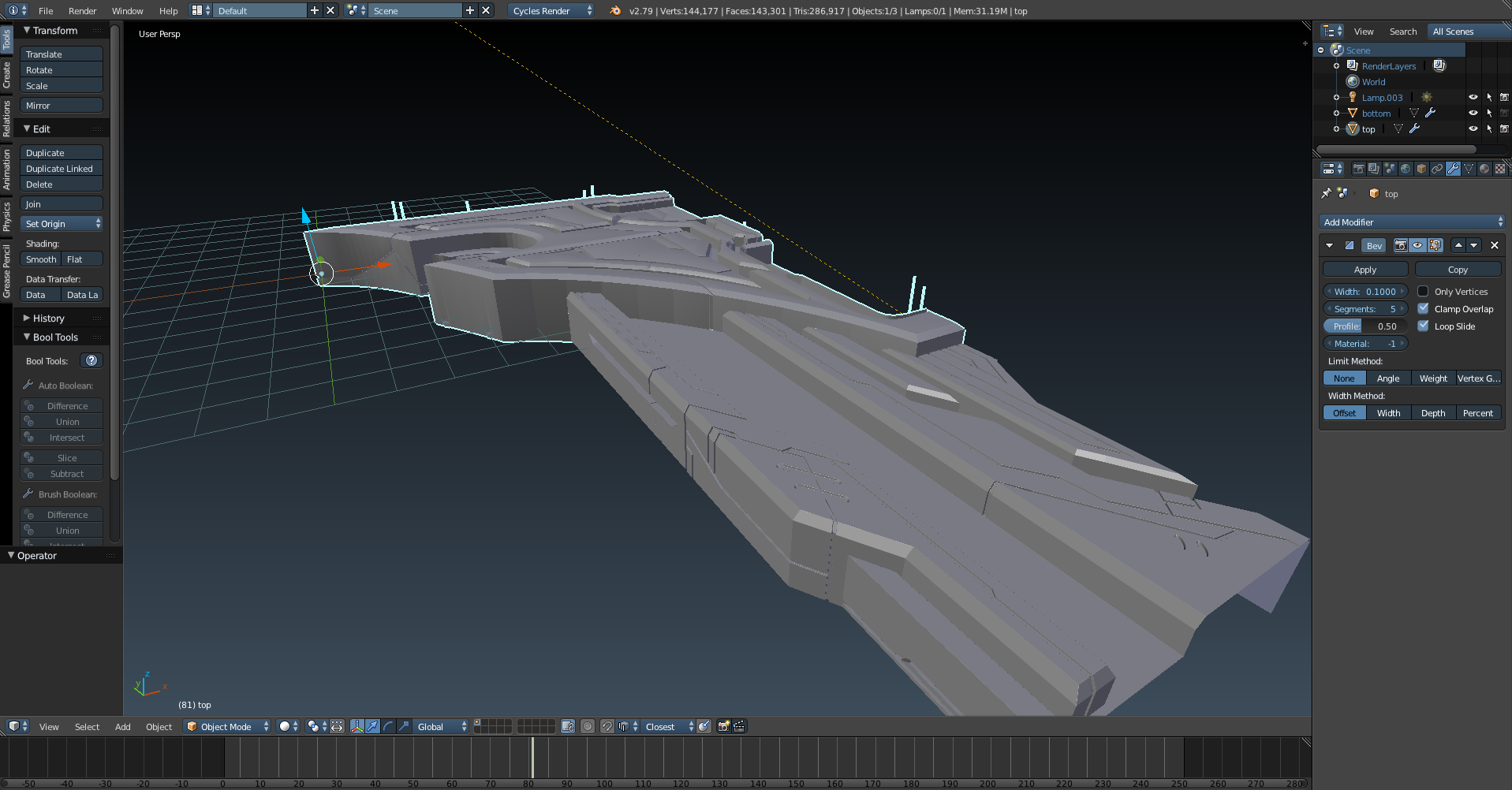The height and width of the screenshot is (790, 1512).
Task: Select the rotate manipulator arc icon
Action: click(x=388, y=726)
